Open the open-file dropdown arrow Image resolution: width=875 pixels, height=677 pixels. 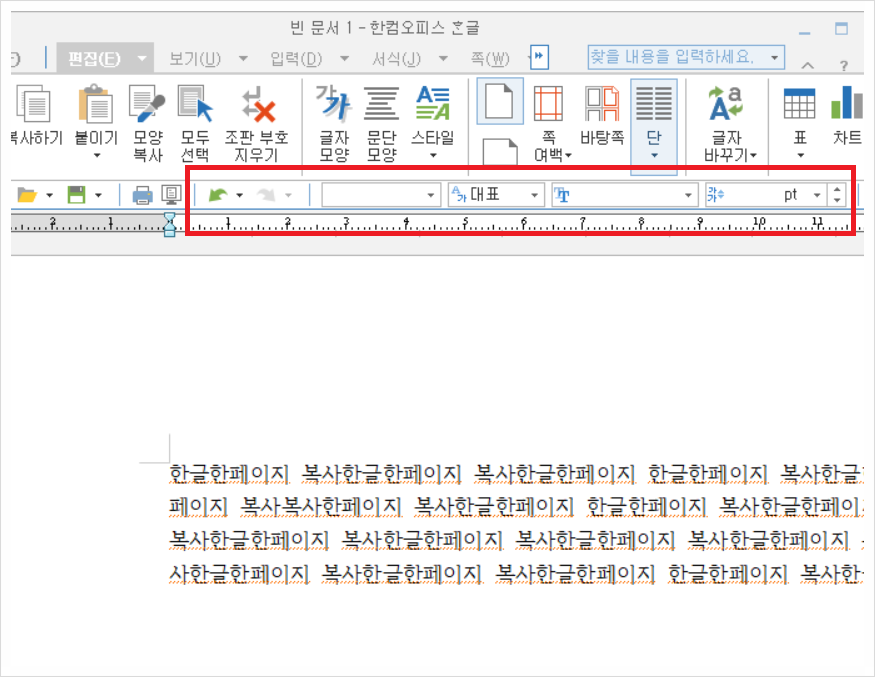pos(49,195)
